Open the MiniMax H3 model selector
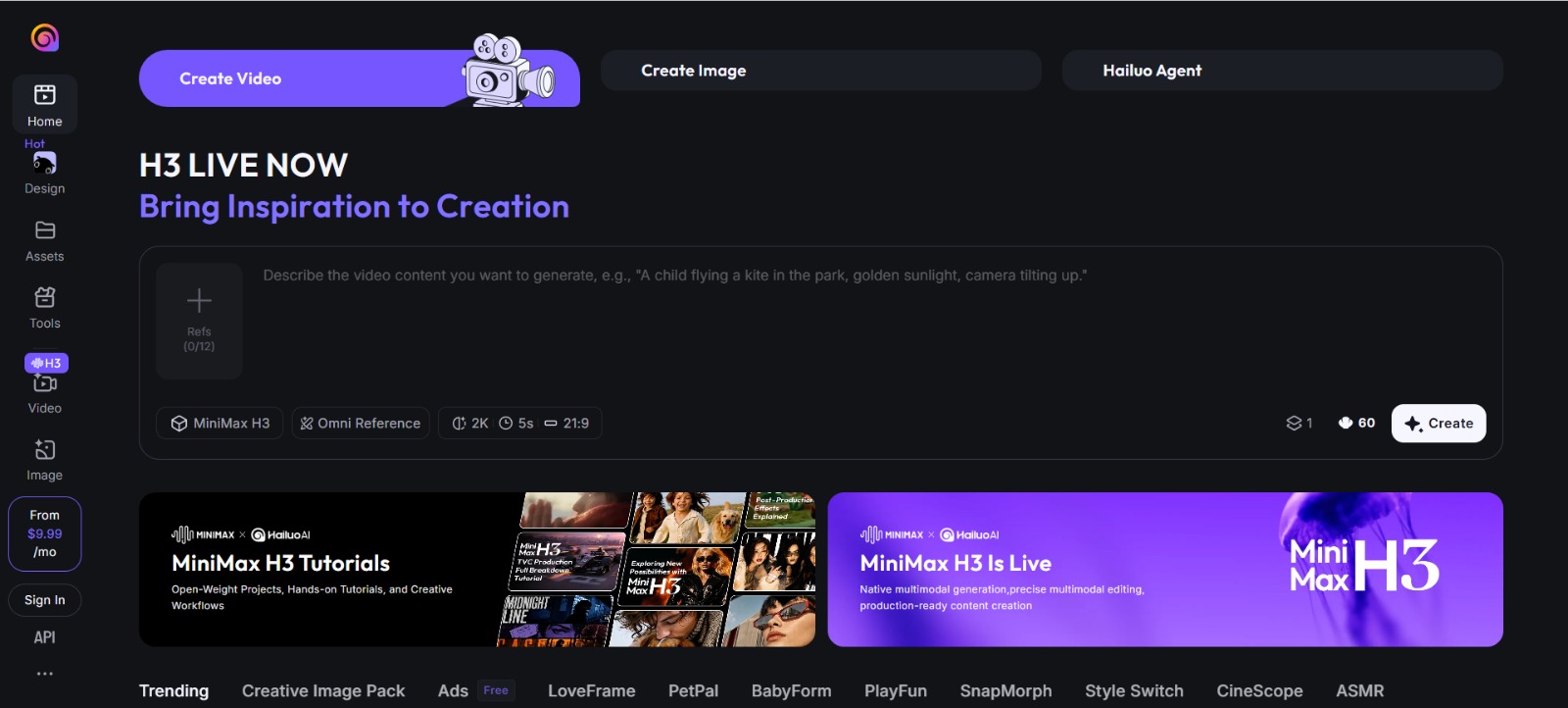The height and width of the screenshot is (708, 1568). (220, 423)
